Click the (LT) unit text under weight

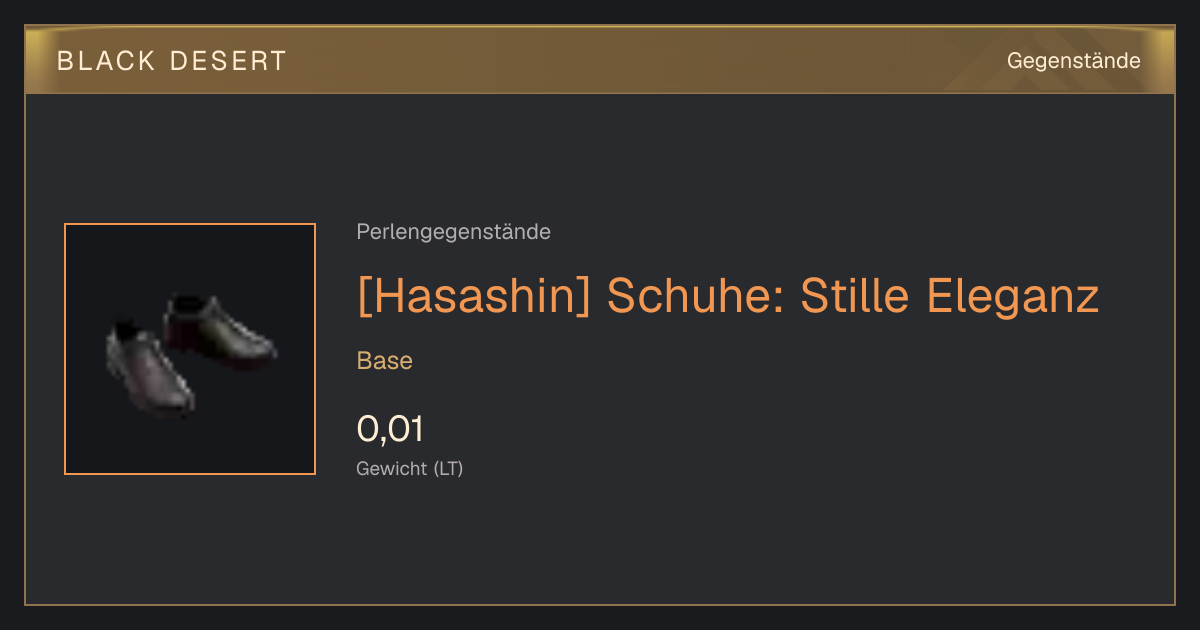[448, 468]
